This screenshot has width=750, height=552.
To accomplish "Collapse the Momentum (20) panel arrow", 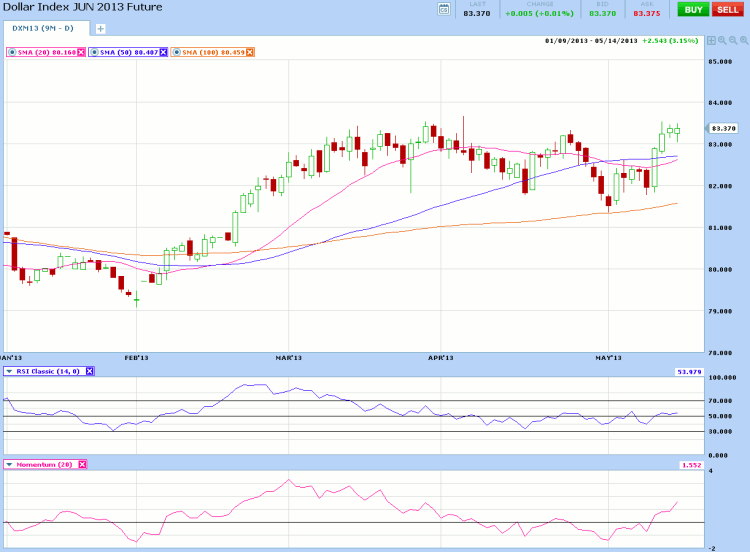I will pos(10,464).
